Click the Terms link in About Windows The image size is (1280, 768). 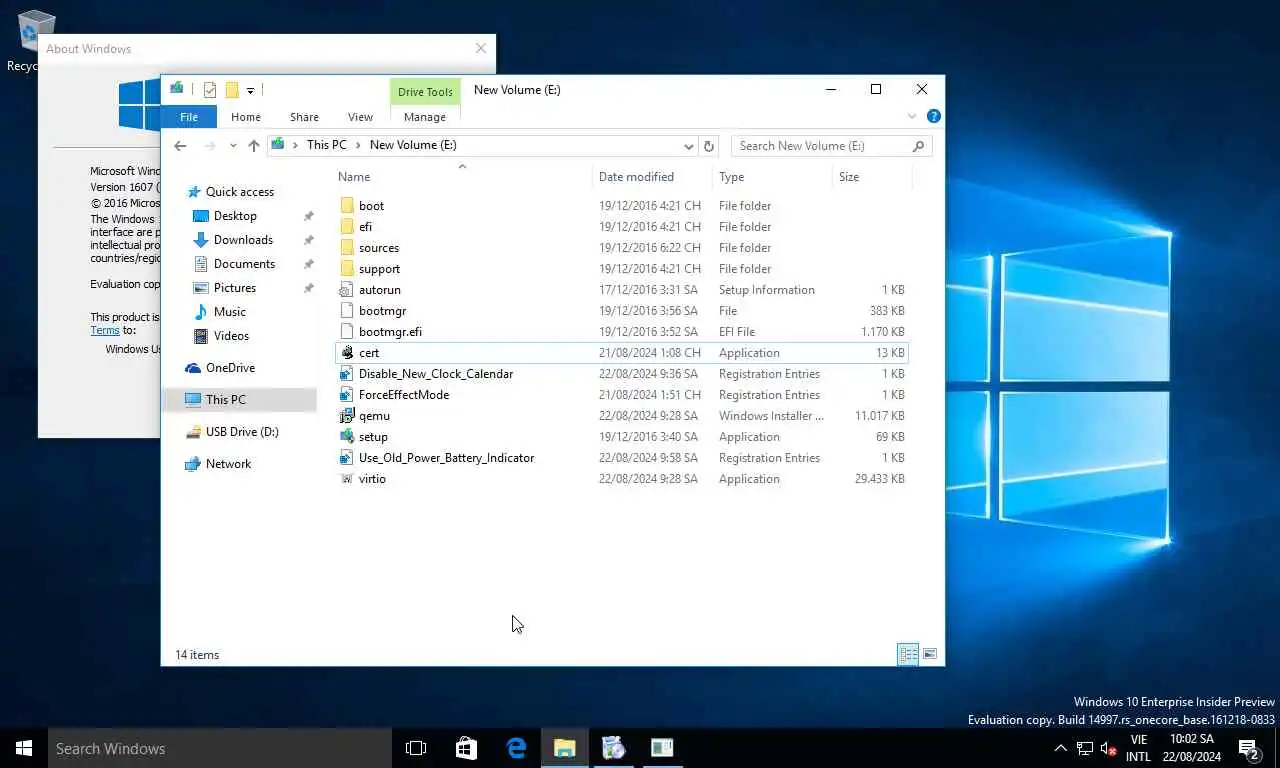click(x=105, y=330)
